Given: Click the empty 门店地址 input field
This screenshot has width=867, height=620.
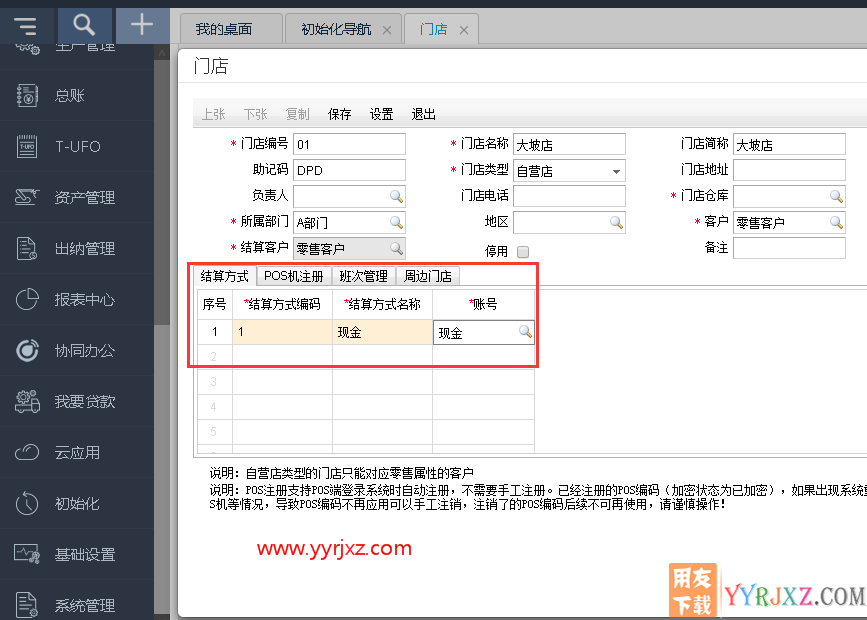Looking at the screenshot, I should pos(789,170).
